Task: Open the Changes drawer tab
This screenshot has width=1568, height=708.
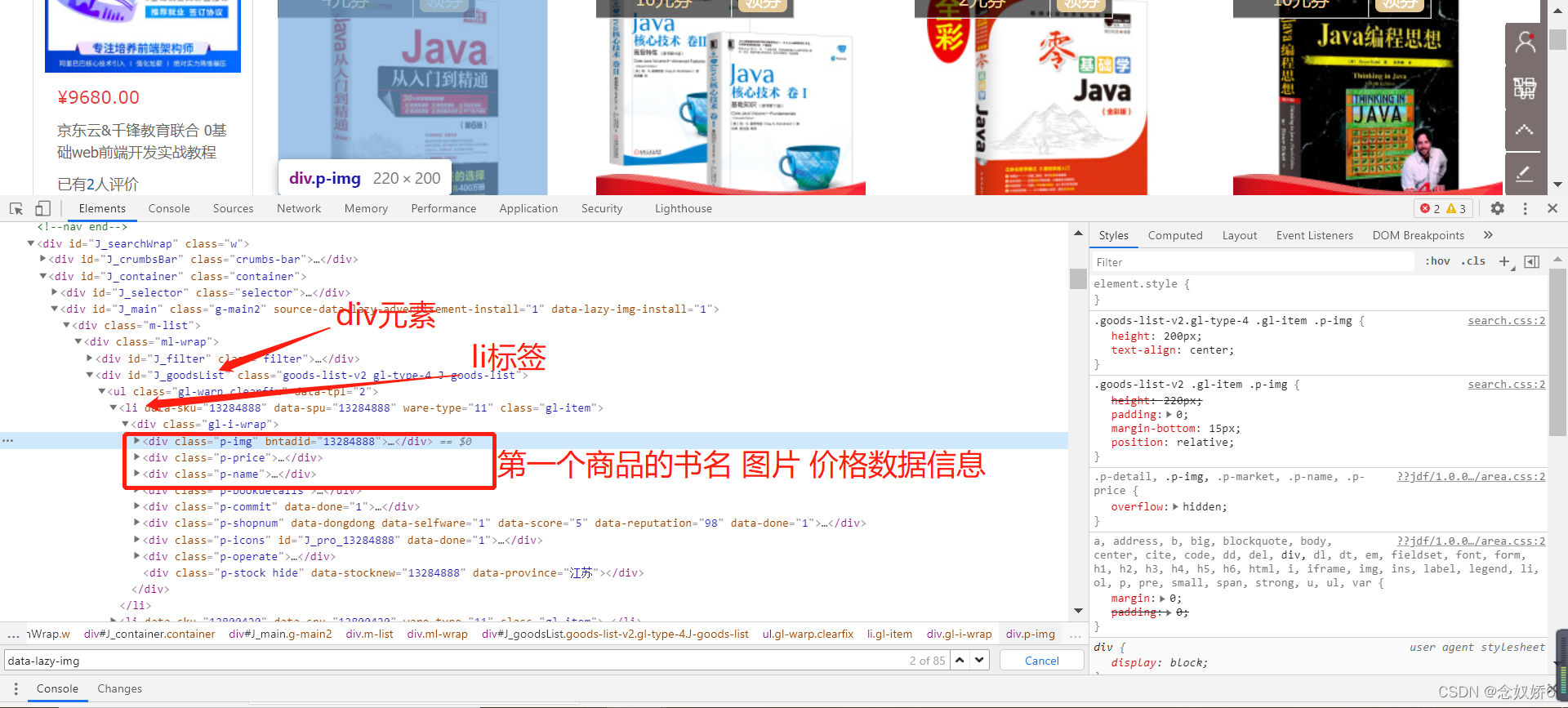Action: click(119, 688)
